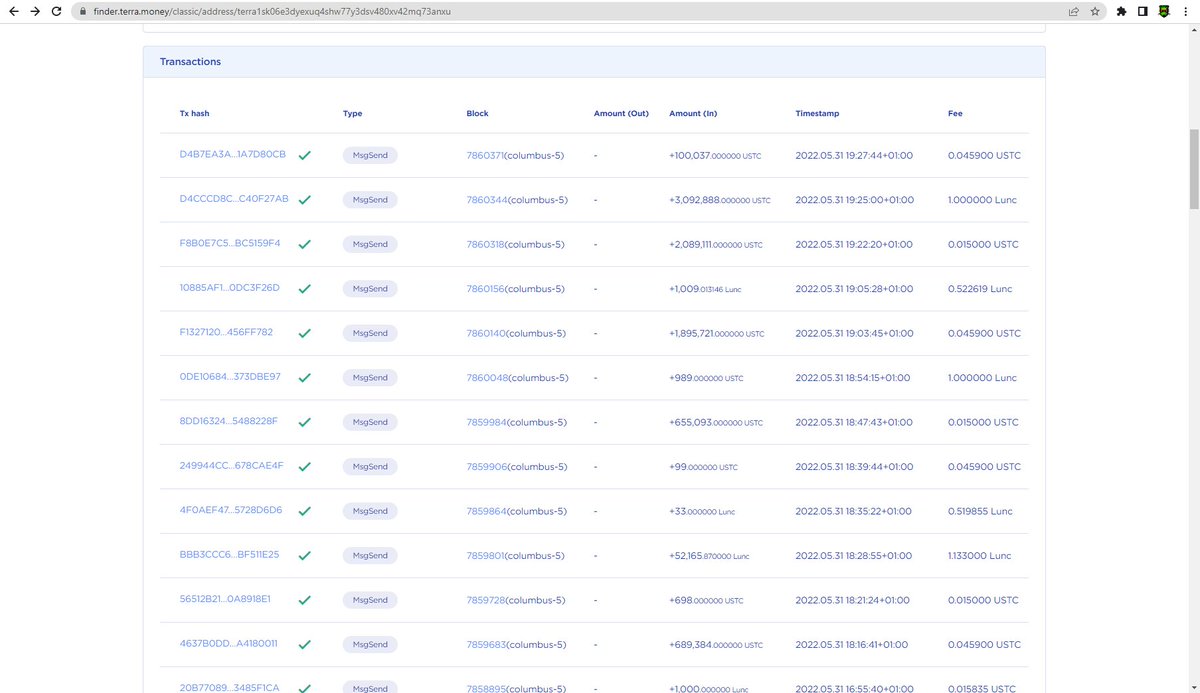Select amount +3,092,888.000000 USTC
The image size is (1200, 693).
720,200
